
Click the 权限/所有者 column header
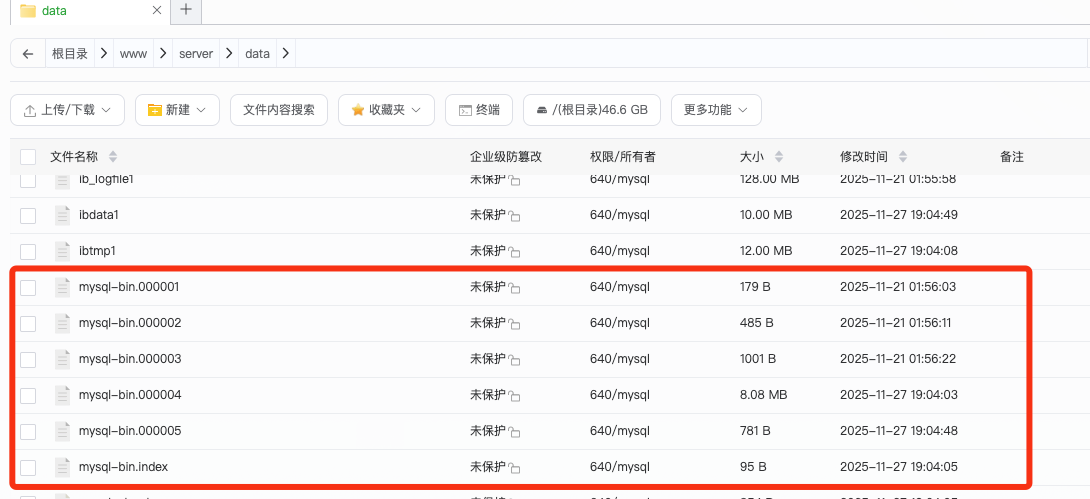pos(622,156)
